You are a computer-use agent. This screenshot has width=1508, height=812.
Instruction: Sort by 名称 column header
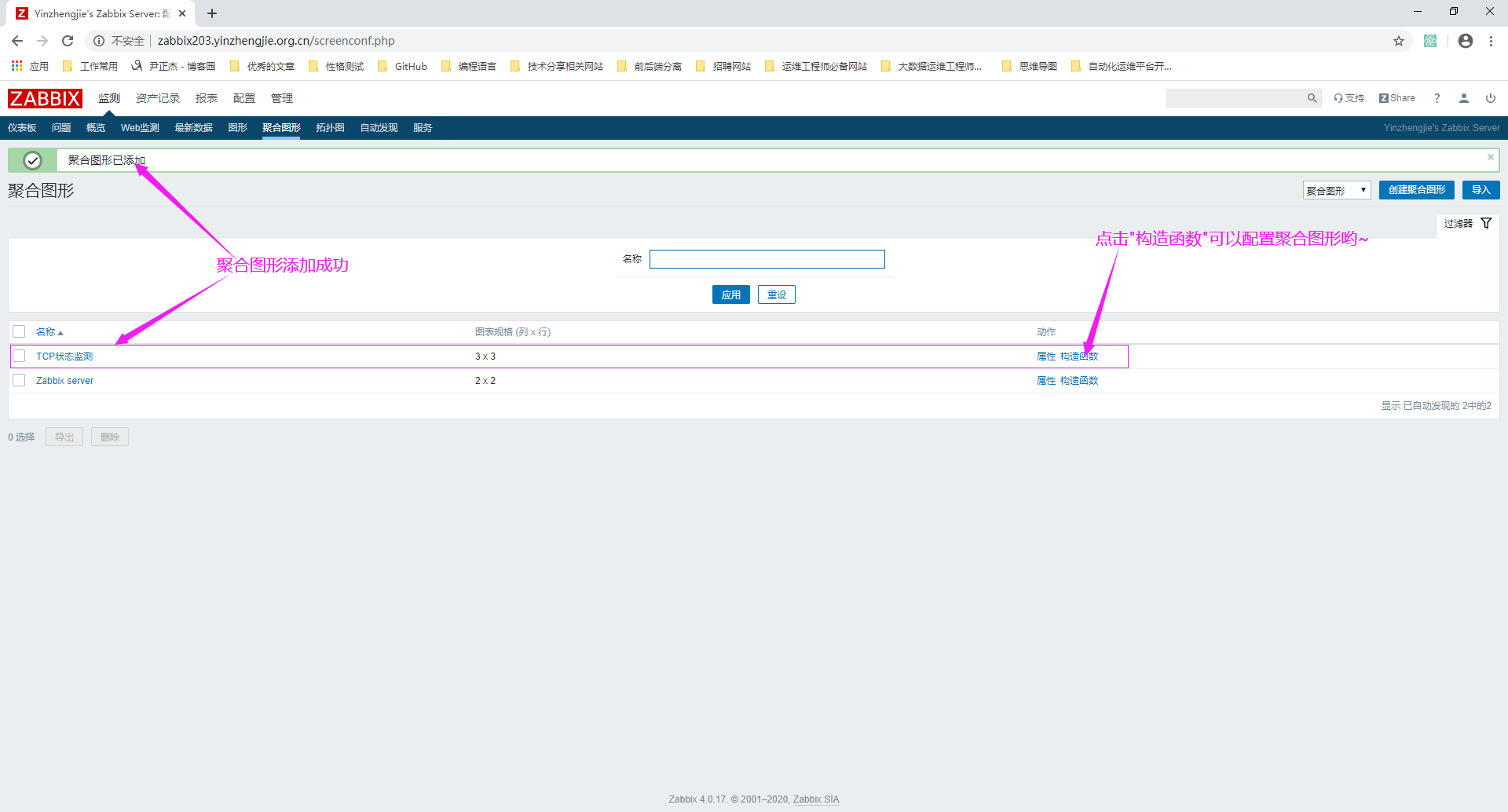(49, 332)
